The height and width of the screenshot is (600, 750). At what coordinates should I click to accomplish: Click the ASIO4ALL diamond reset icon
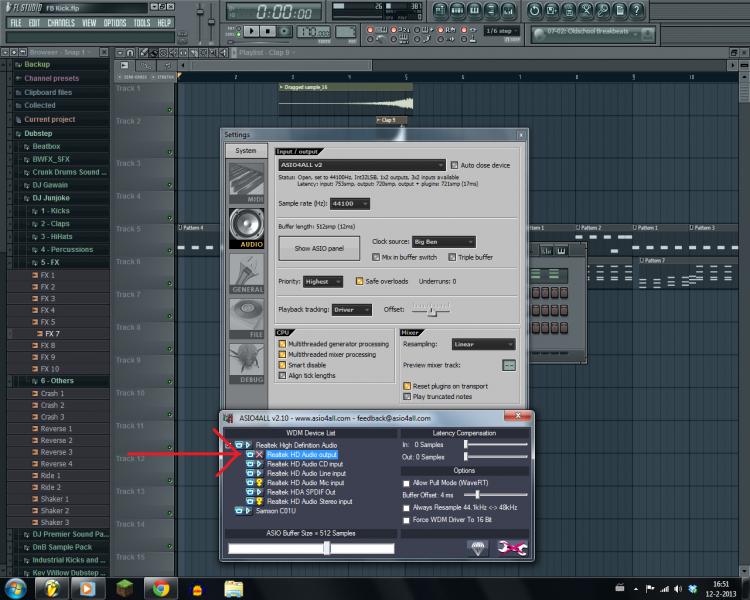[x=478, y=547]
